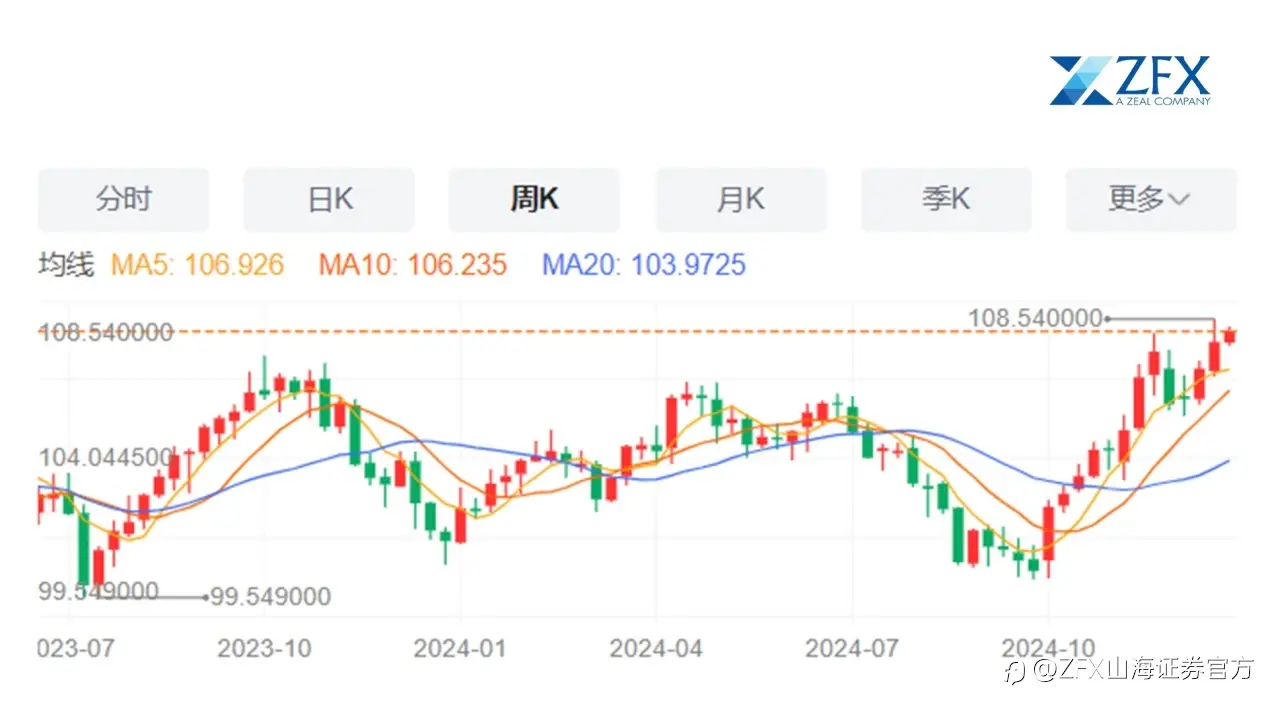Click the 均线 label
The image size is (1268, 714).
(x=65, y=265)
